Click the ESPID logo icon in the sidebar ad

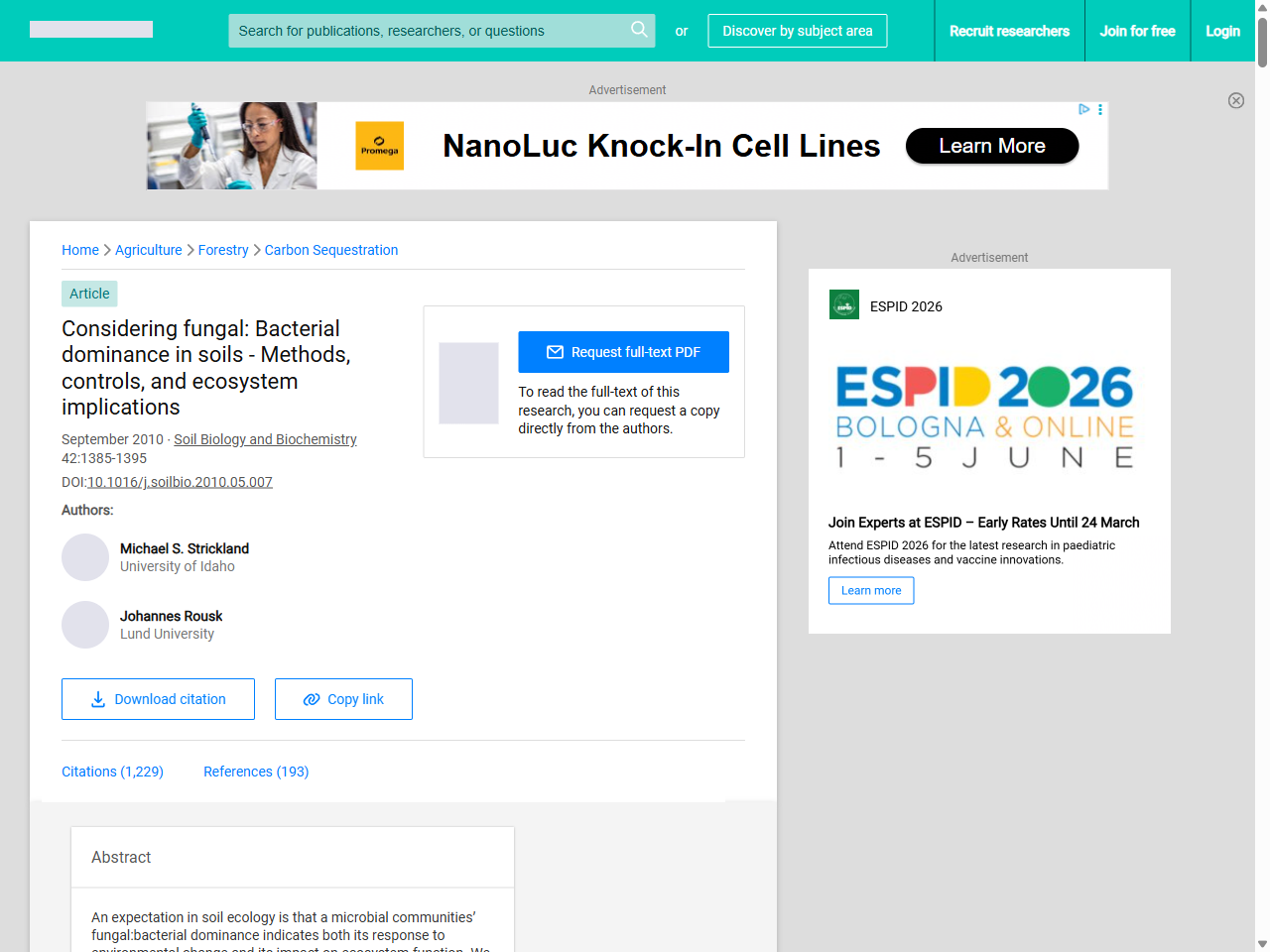click(x=843, y=304)
